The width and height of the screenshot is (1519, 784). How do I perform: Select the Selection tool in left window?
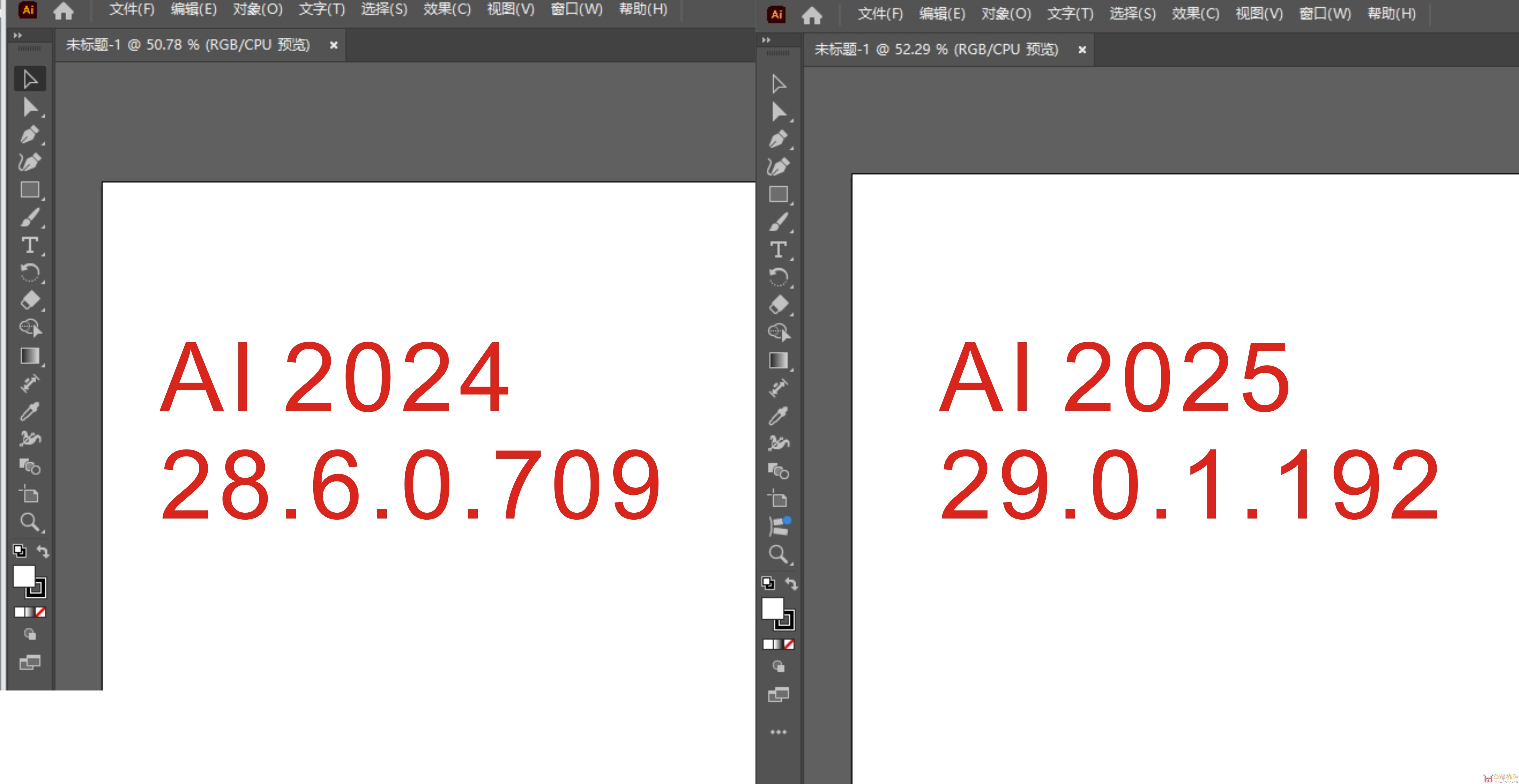tap(29, 79)
